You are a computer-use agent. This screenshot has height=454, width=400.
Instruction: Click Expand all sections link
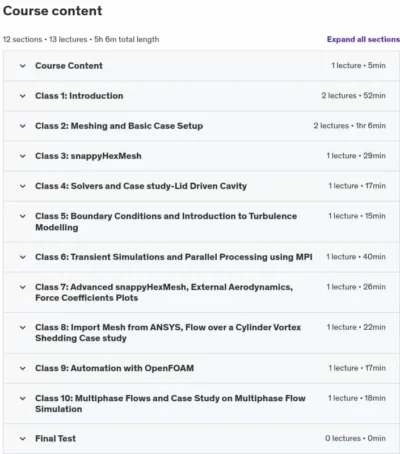coord(363,39)
